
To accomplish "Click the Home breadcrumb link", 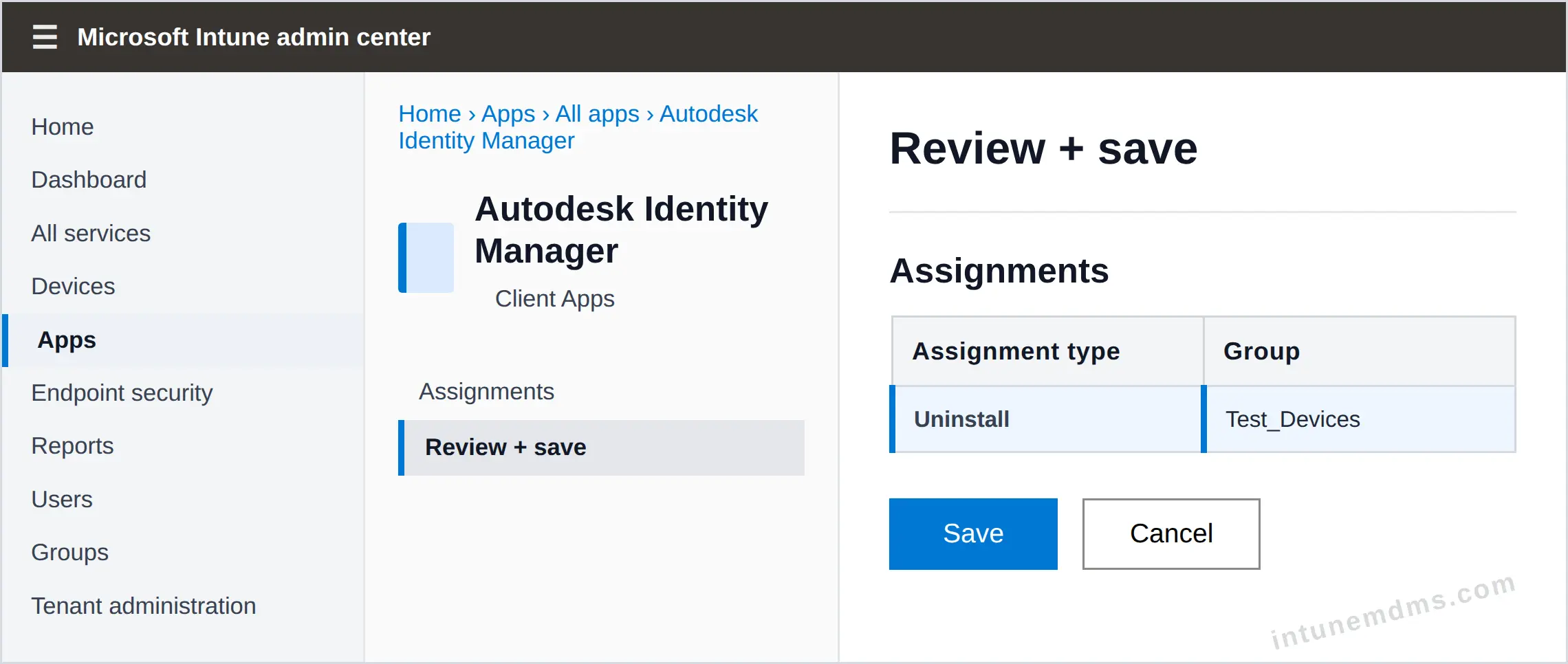I will (x=430, y=114).
